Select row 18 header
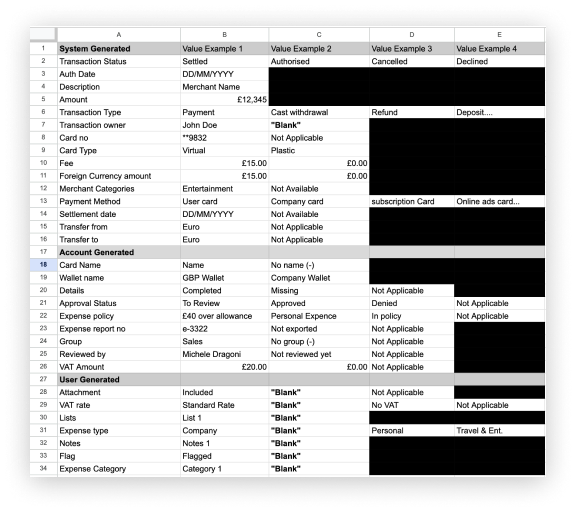 [43, 265]
